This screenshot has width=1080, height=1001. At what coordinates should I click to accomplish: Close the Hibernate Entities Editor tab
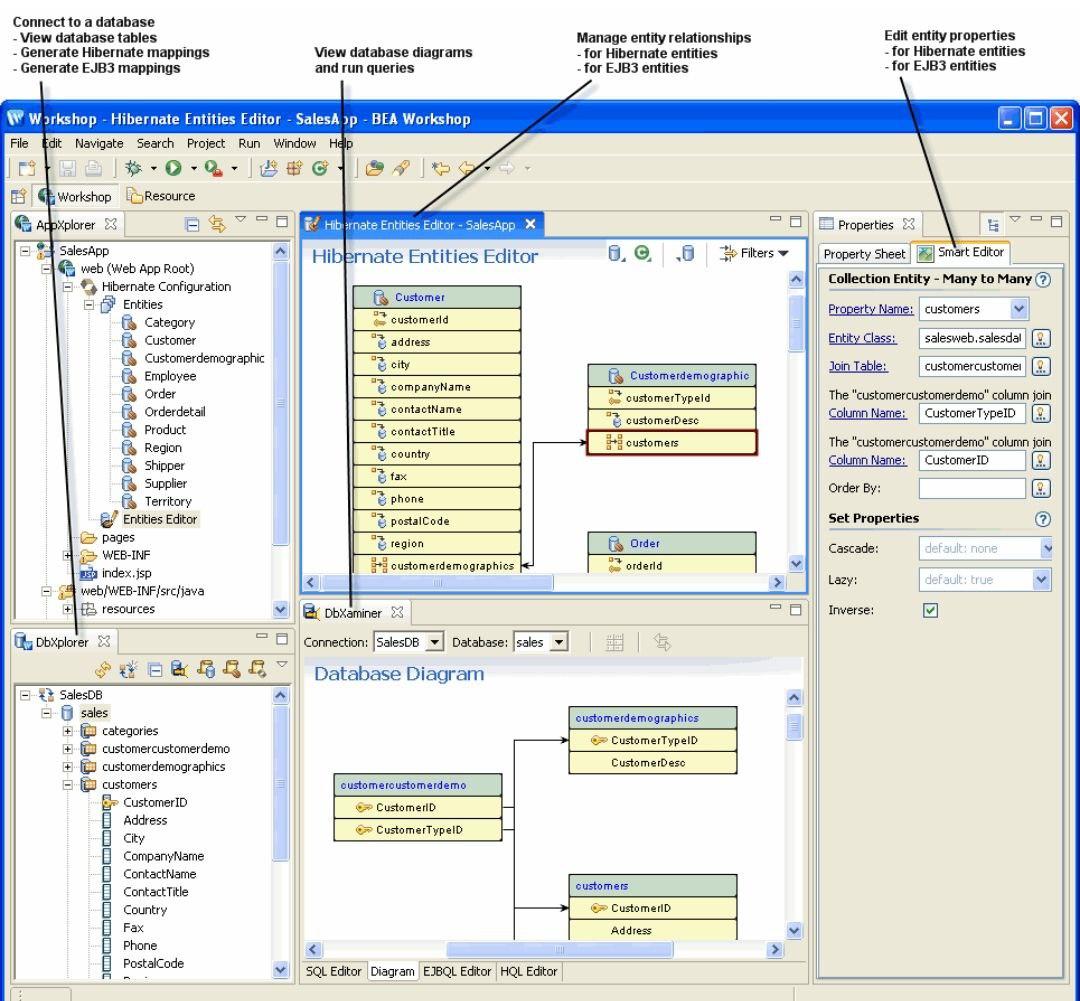point(530,224)
